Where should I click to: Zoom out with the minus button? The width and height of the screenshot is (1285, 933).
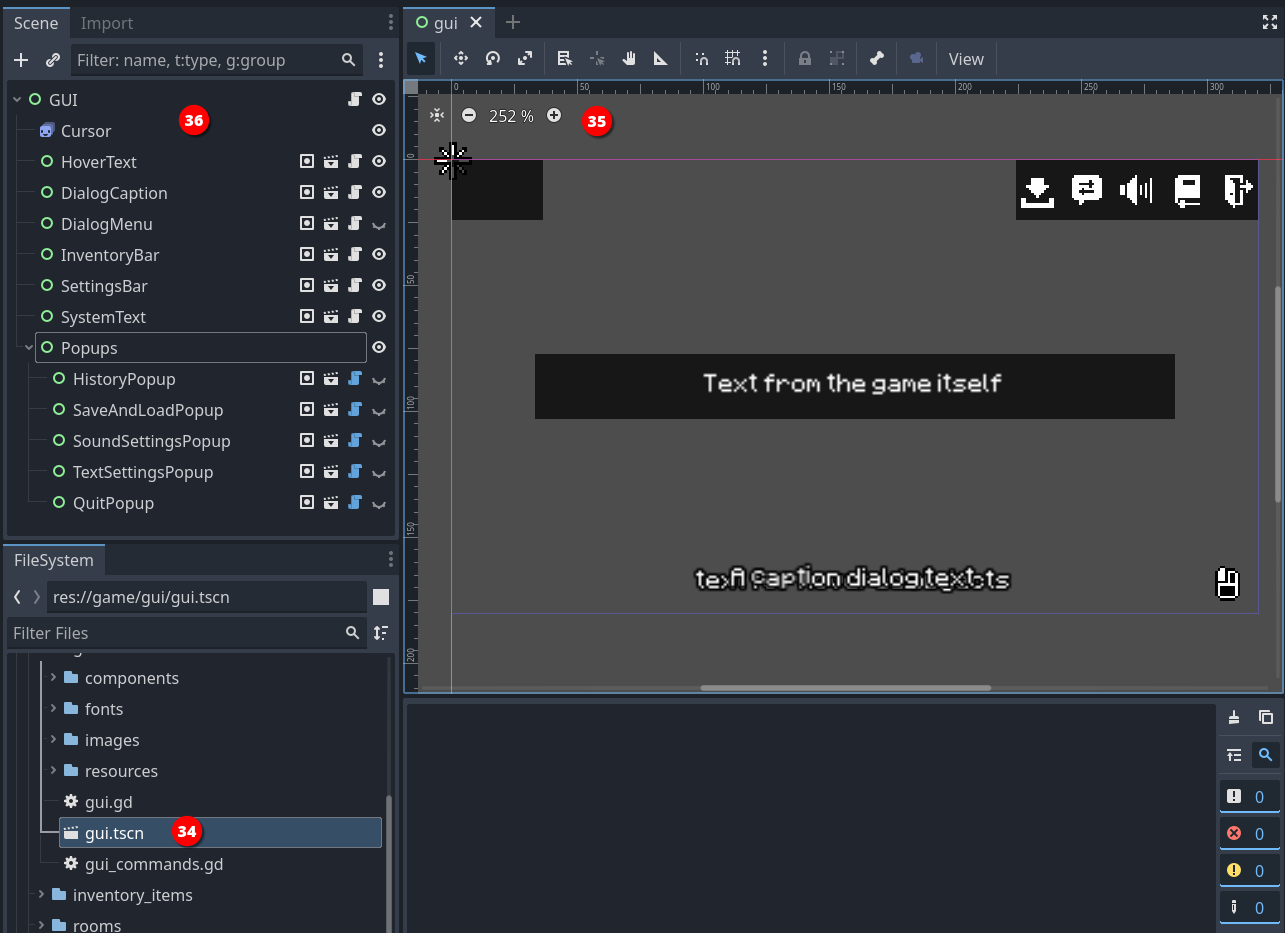(x=469, y=116)
